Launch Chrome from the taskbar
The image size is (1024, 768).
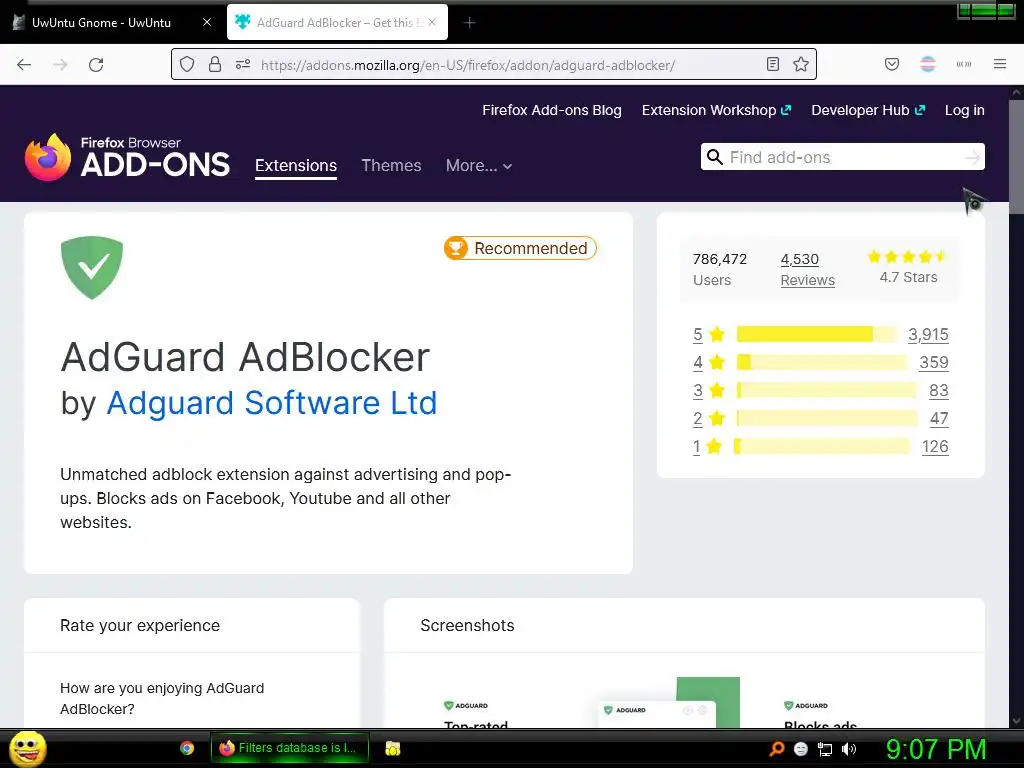(x=187, y=748)
